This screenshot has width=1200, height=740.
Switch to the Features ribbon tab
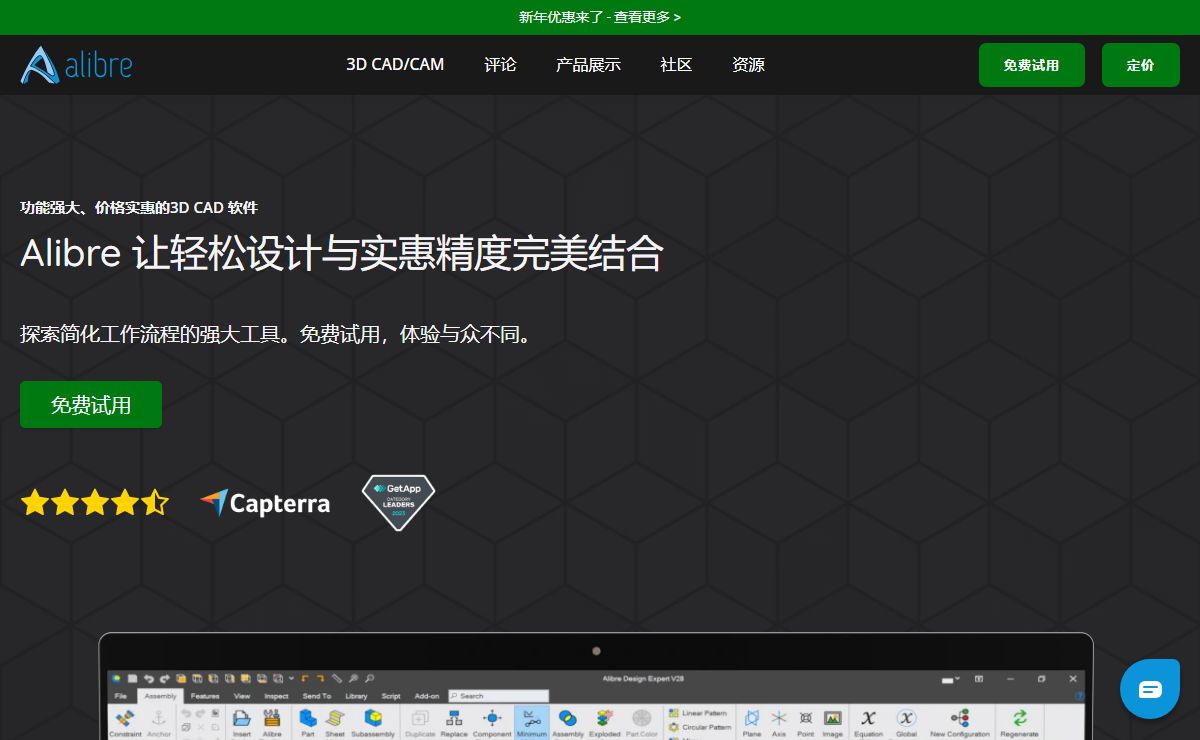205,696
